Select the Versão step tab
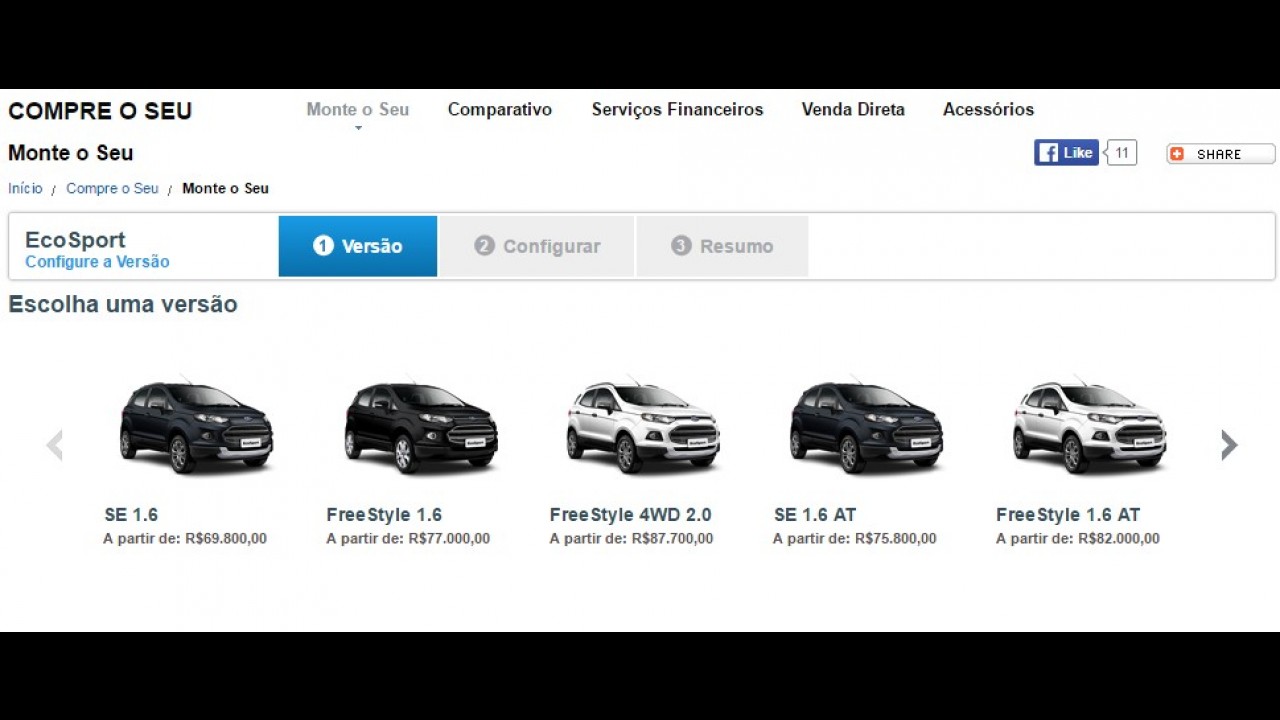The width and height of the screenshot is (1280, 720). pyautogui.click(x=358, y=246)
